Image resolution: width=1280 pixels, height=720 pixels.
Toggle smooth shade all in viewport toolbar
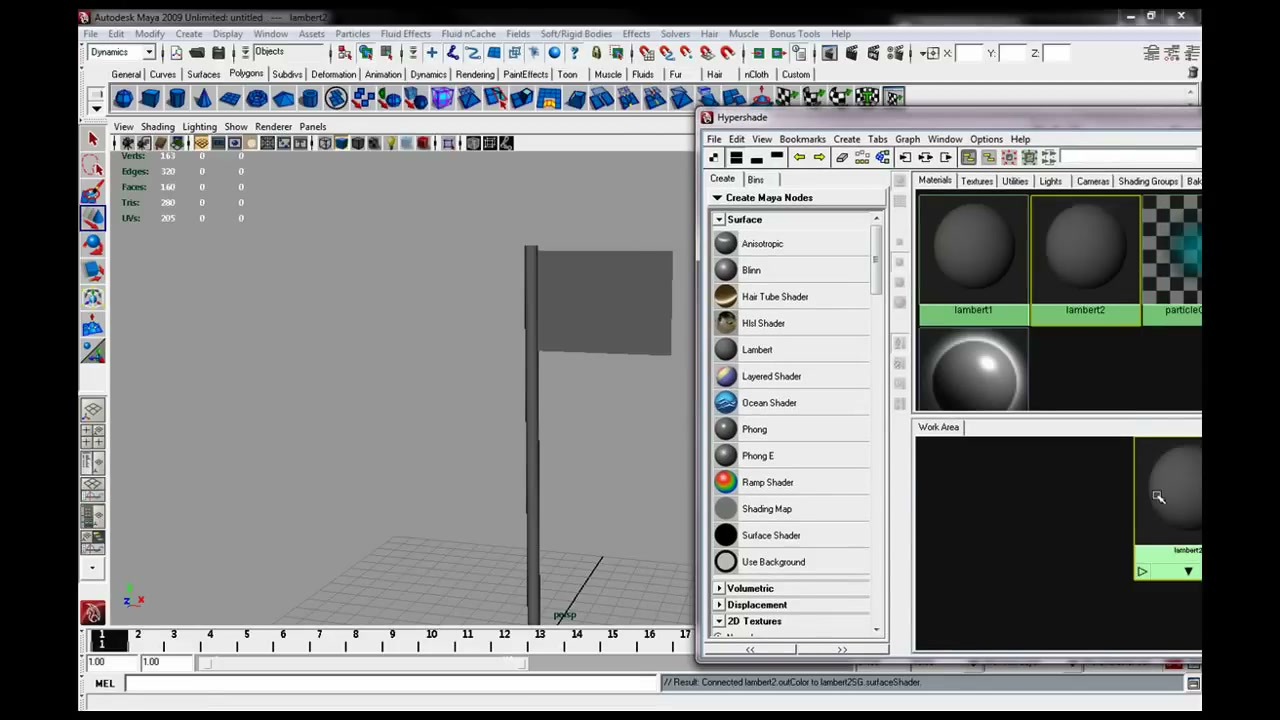pyautogui.click(x=342, y=143)
